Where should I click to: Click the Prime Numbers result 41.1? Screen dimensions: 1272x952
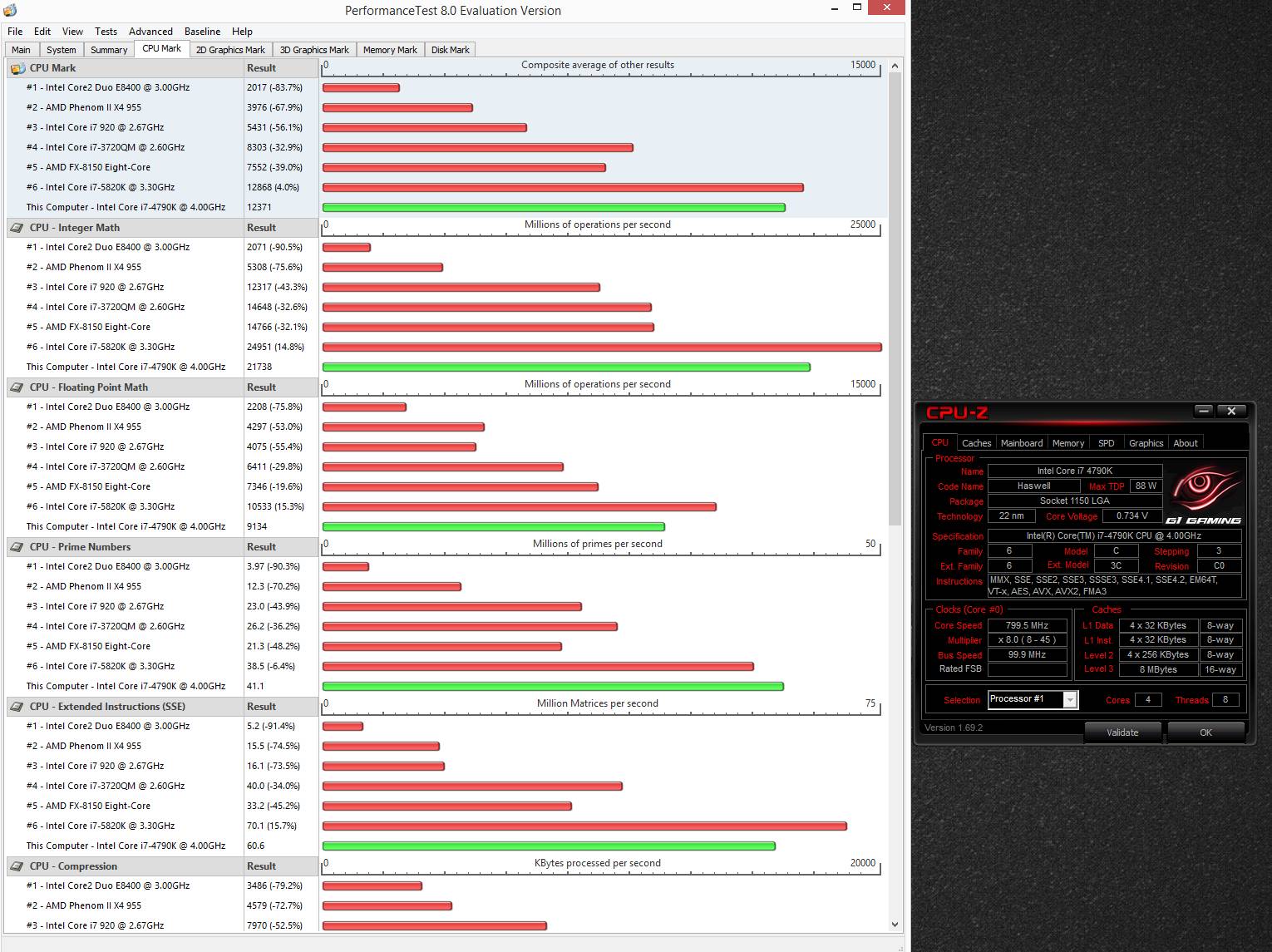tap(255, 687)
